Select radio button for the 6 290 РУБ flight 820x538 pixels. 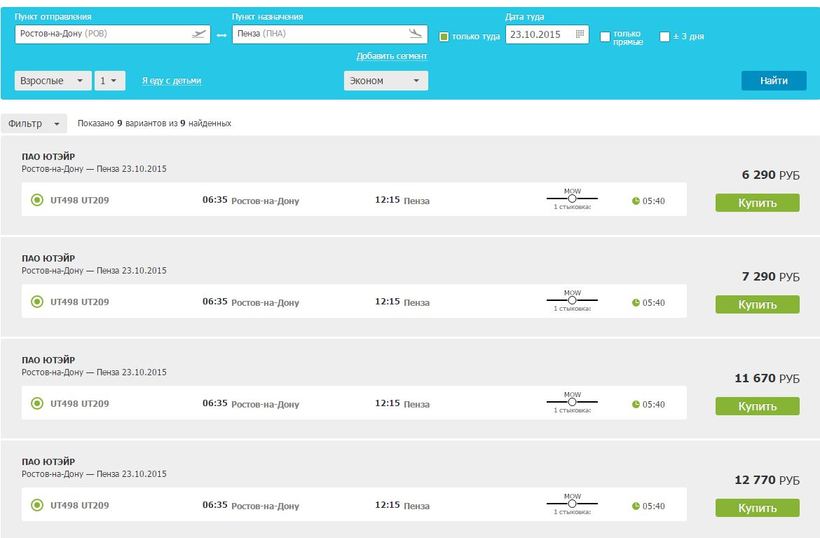[x=37, y=200]
